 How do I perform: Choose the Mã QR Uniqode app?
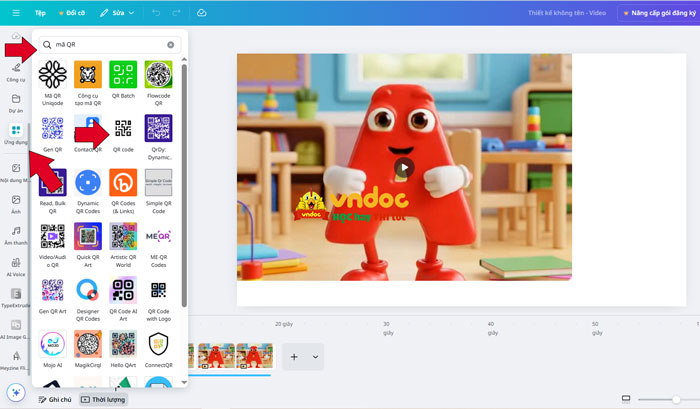(52, 75)
